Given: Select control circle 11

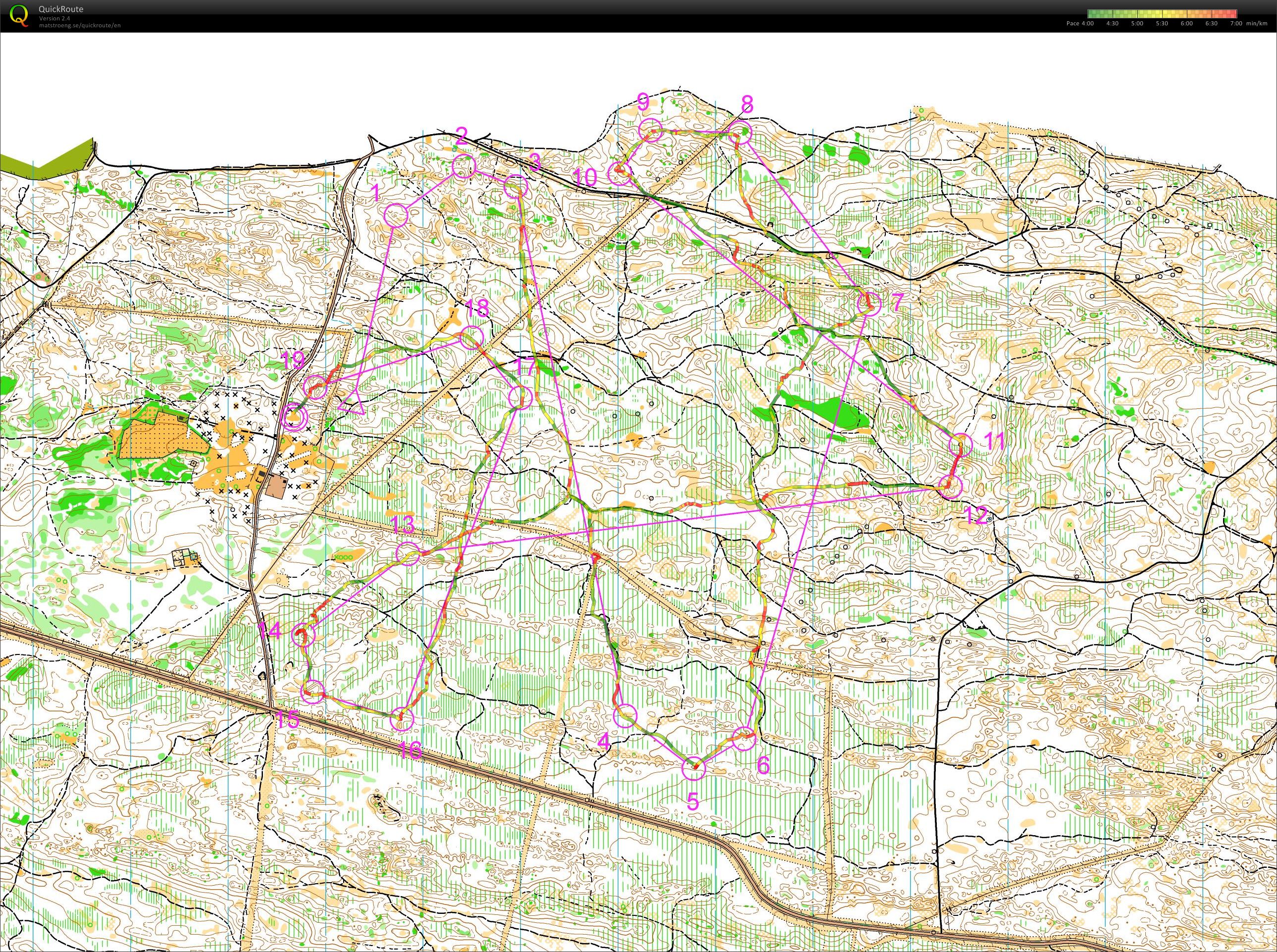Looking at the screenshot, I should [961, 445].
